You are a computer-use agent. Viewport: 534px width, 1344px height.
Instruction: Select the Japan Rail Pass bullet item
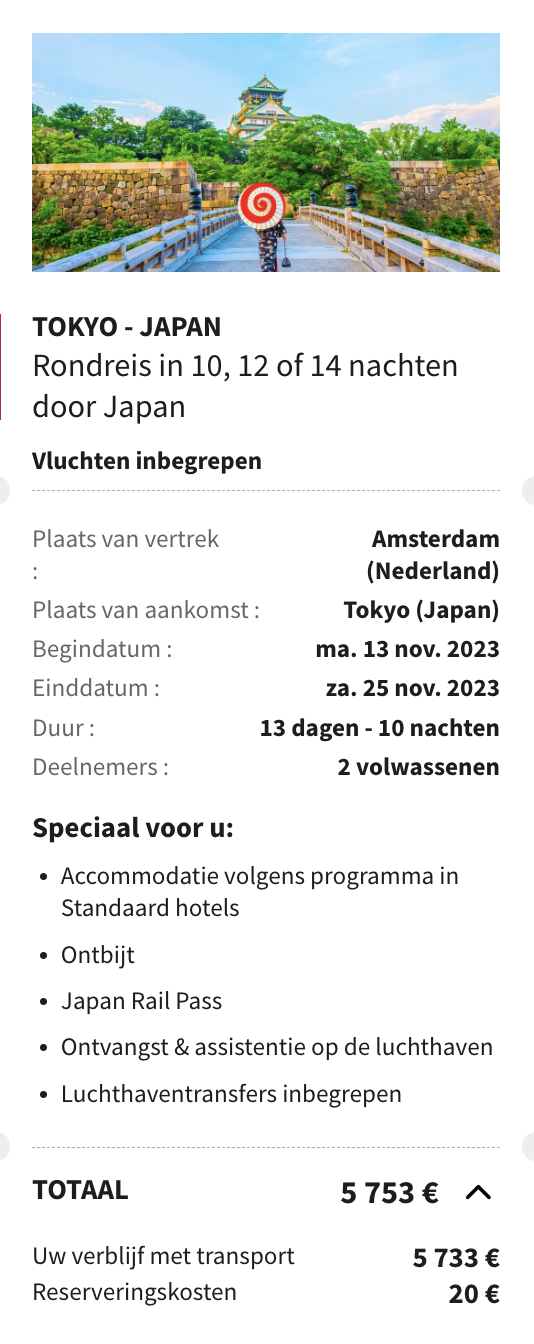pos(141,1001)
